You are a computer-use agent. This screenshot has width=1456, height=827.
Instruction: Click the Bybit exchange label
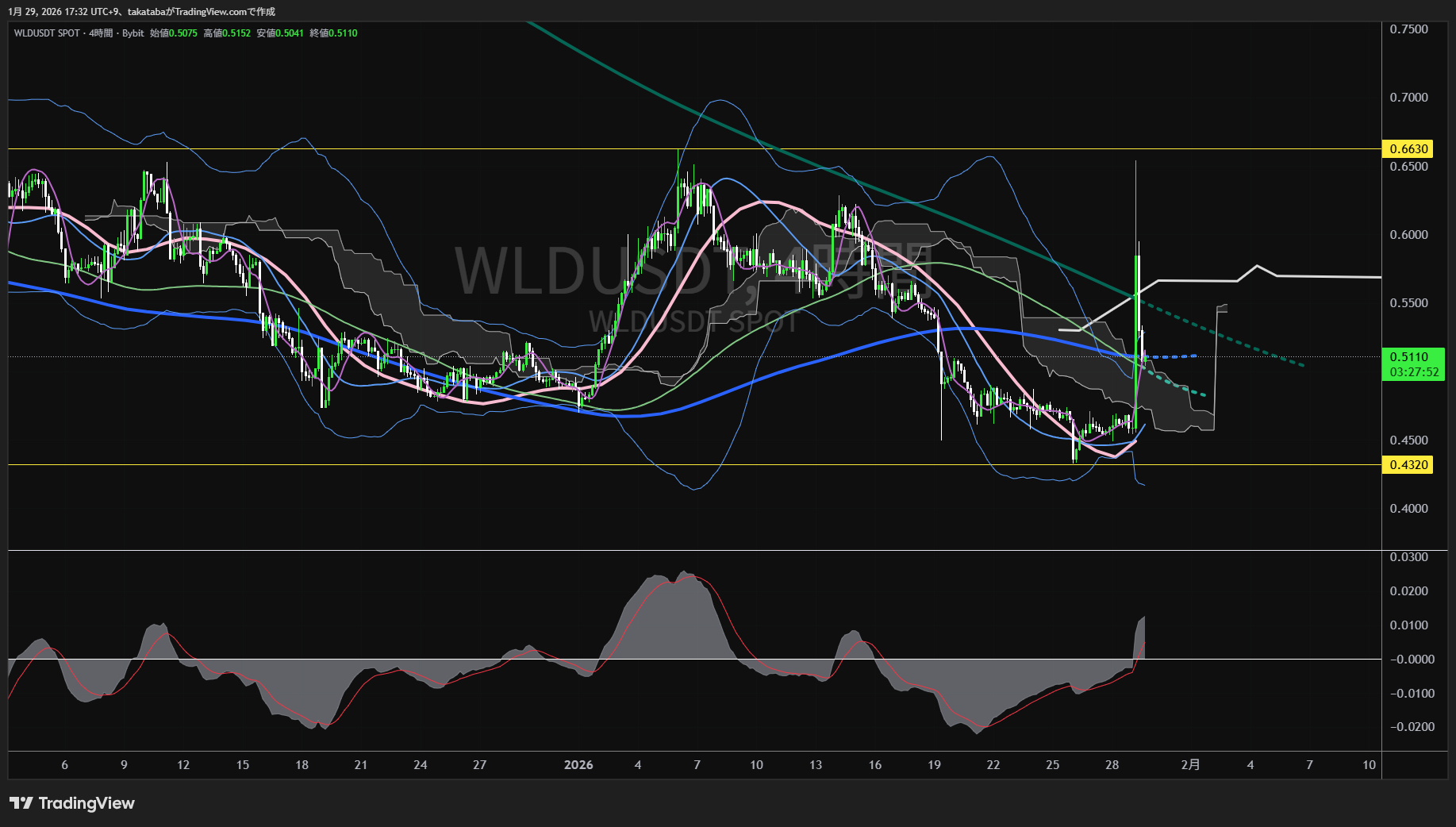(x=133, y=33)
